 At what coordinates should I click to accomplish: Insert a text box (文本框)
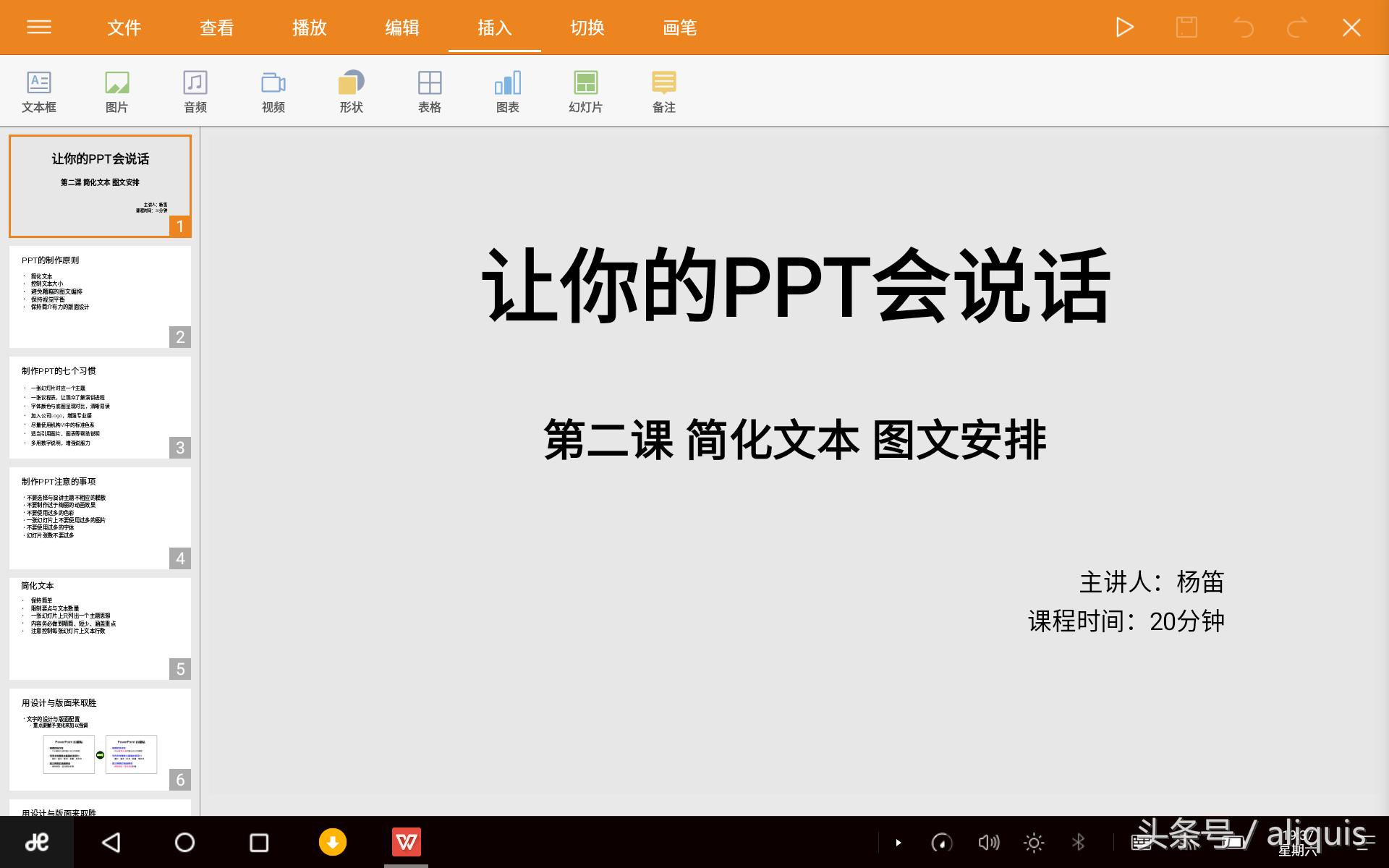pyautogui.click(x=39, y=91)
